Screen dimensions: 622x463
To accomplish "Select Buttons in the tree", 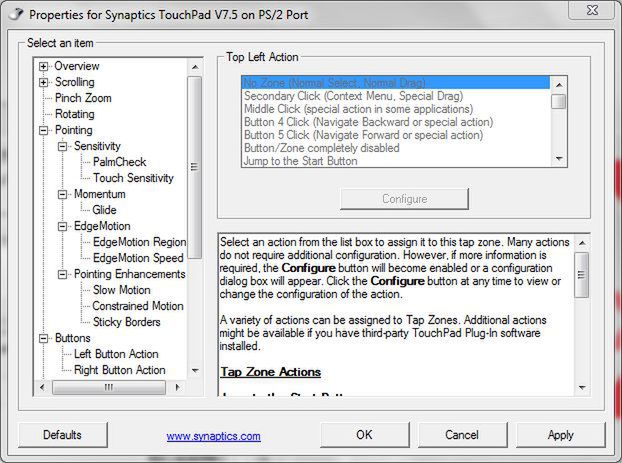I will [x=73, y=338].
